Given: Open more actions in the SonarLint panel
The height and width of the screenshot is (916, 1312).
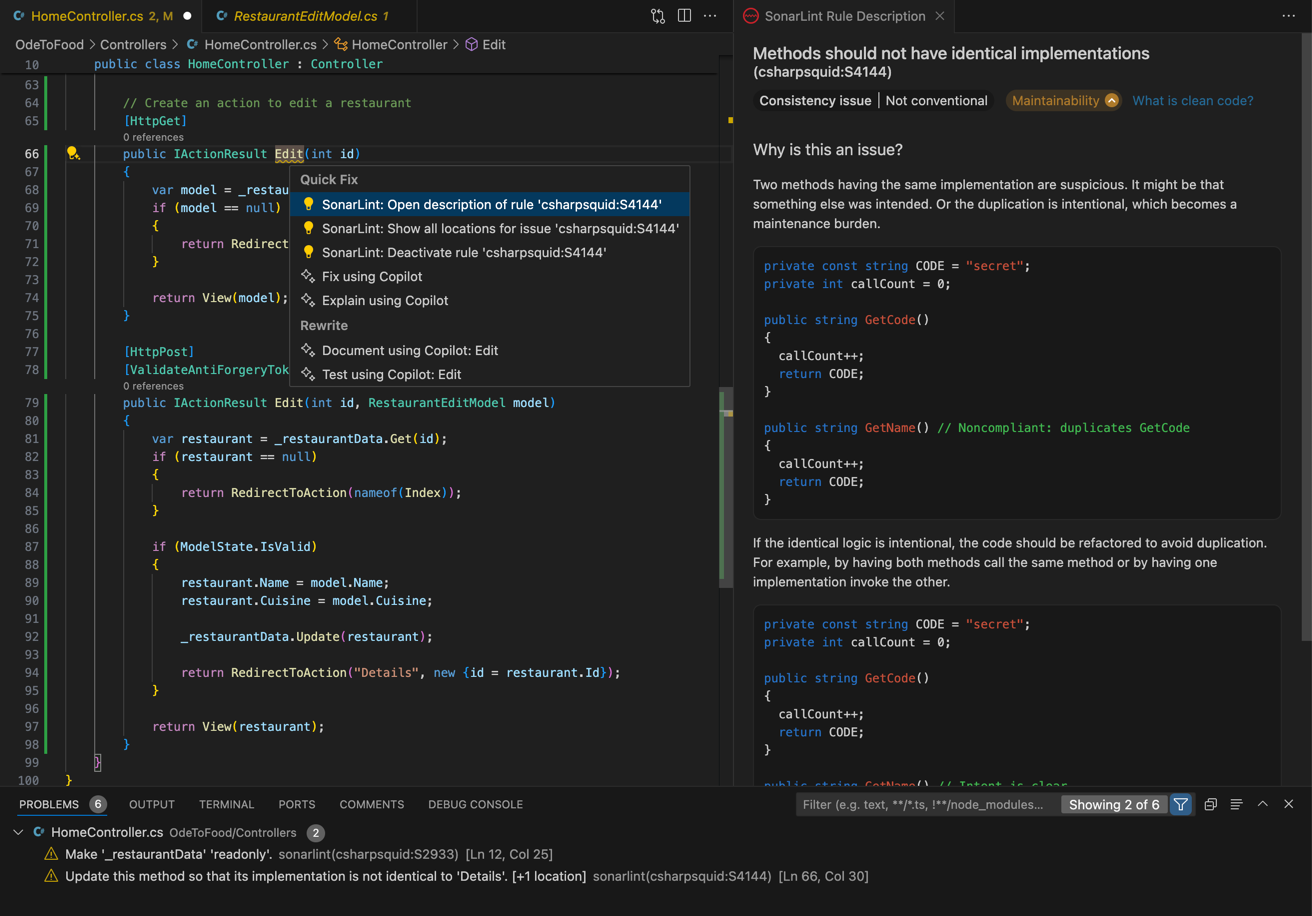Looking at the screenshot, I should pyautogui.click(x=1288, y=16).
